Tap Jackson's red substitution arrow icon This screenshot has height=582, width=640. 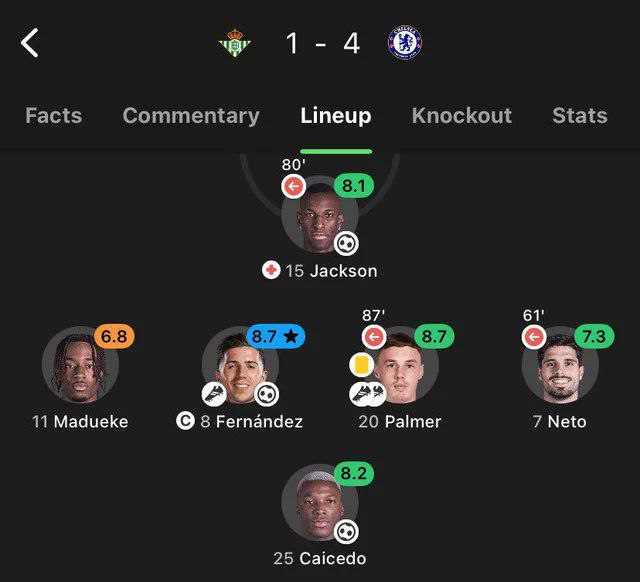click(293, 186)
